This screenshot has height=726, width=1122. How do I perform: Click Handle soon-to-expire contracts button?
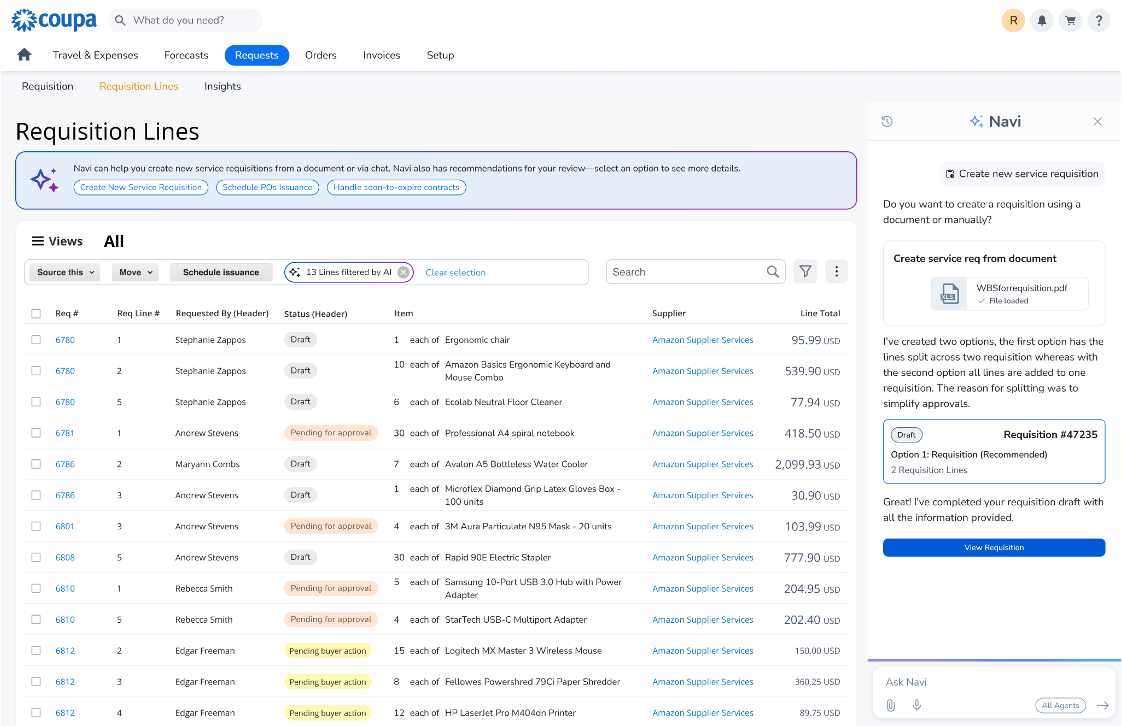click(x=396, y=187)
